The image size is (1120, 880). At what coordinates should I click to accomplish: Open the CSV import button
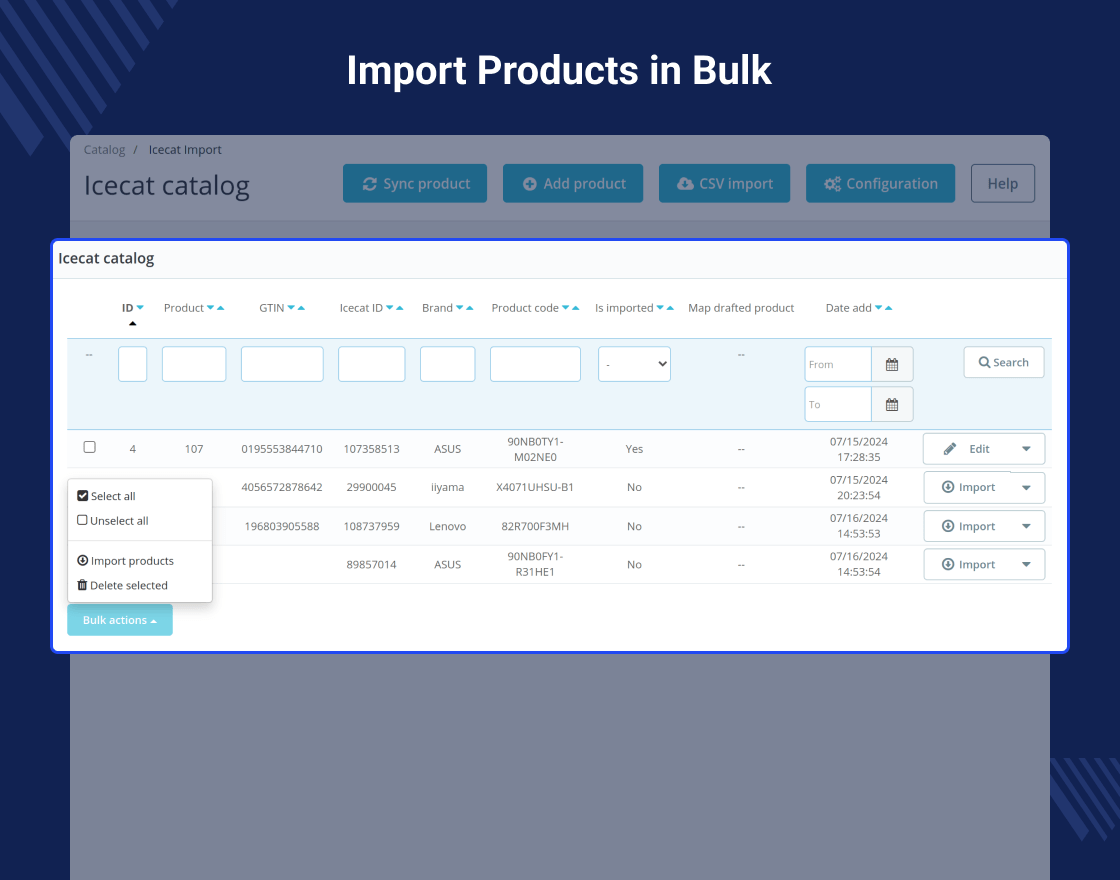pyautogui.click(x=724, y=184)
